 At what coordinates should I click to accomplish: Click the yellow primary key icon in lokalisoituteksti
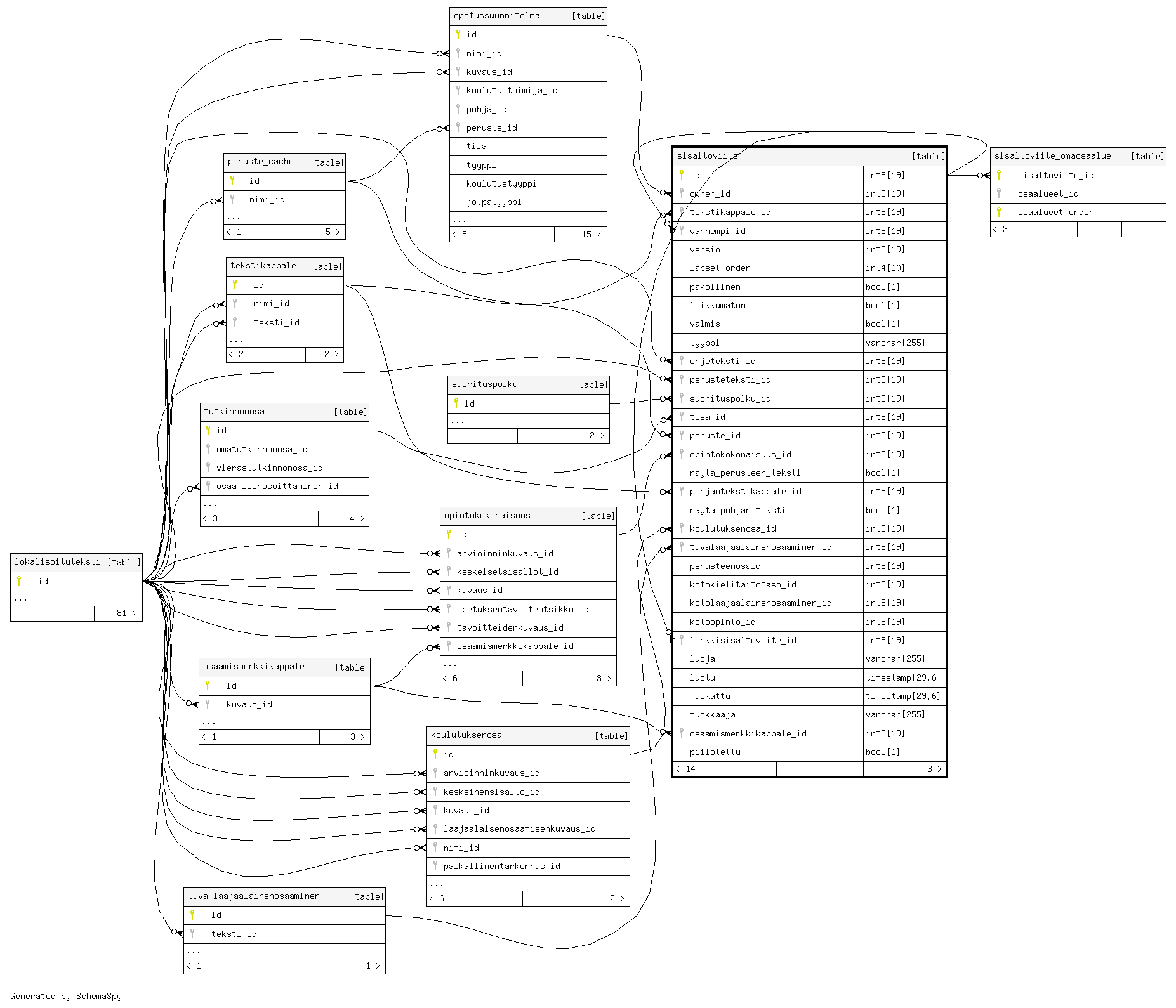(x=19, y=580)
